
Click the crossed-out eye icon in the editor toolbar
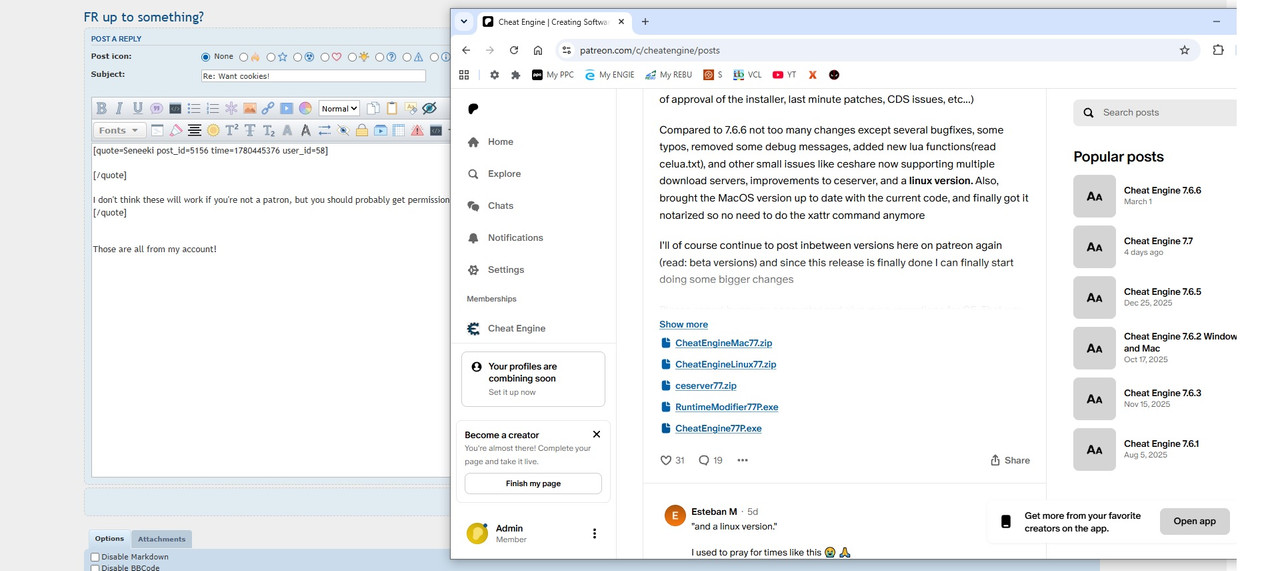click(429, 108)
